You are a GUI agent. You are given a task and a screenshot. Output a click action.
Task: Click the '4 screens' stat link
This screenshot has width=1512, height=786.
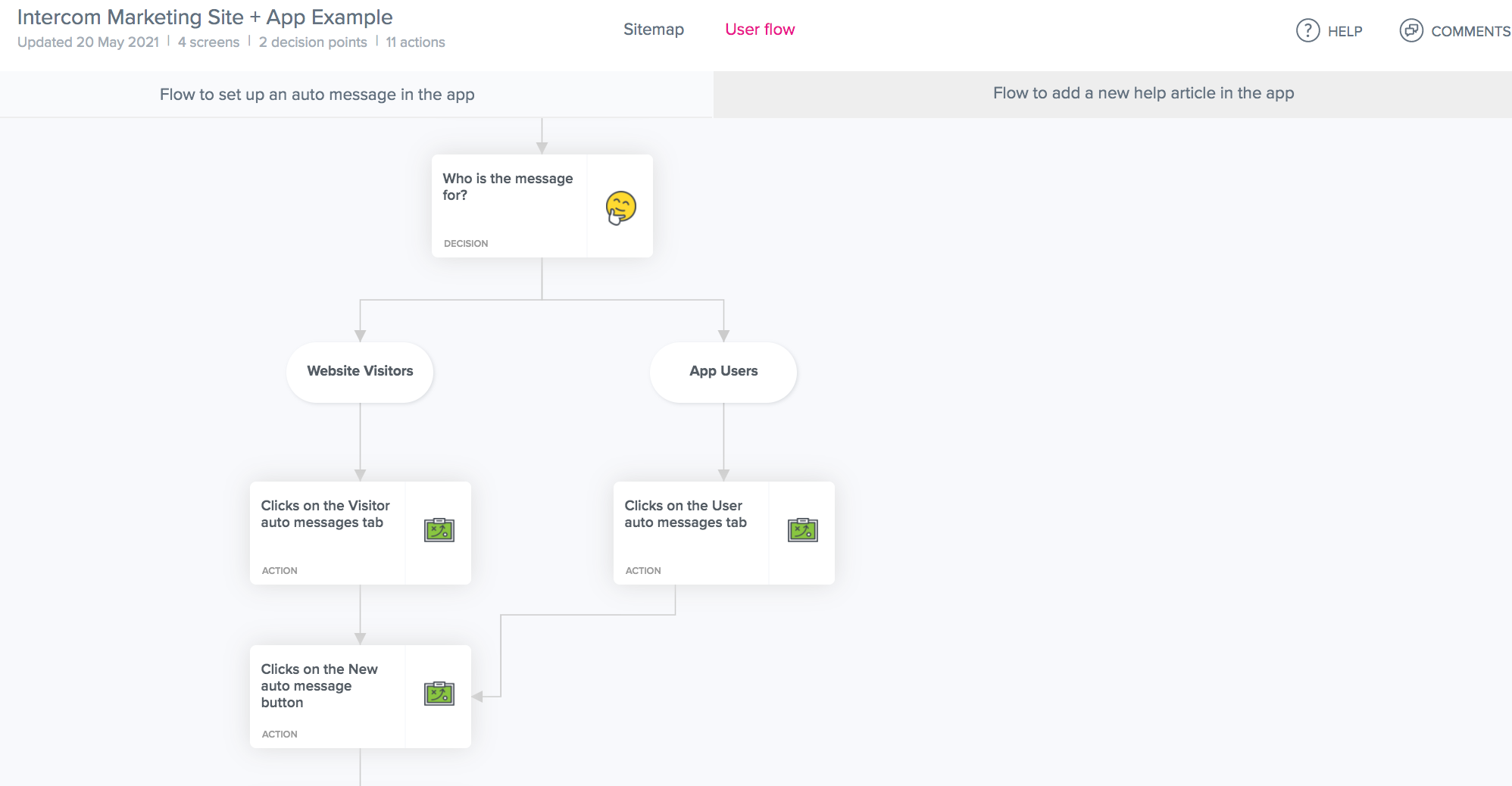pyautogui.click(x=208, y=42)
